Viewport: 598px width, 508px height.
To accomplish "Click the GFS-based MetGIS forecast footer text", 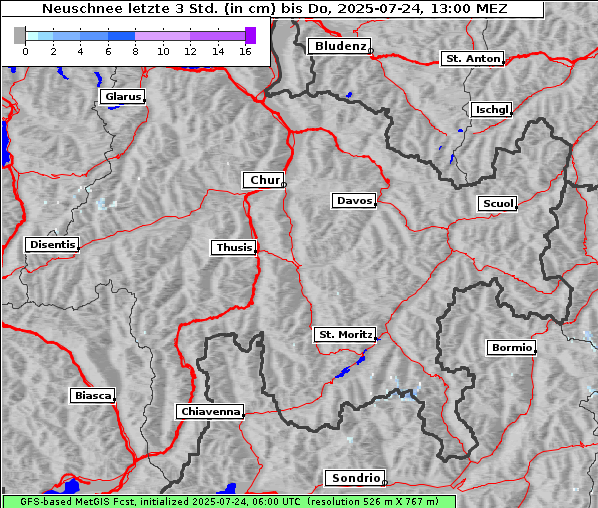I will [x=229, y=502].
